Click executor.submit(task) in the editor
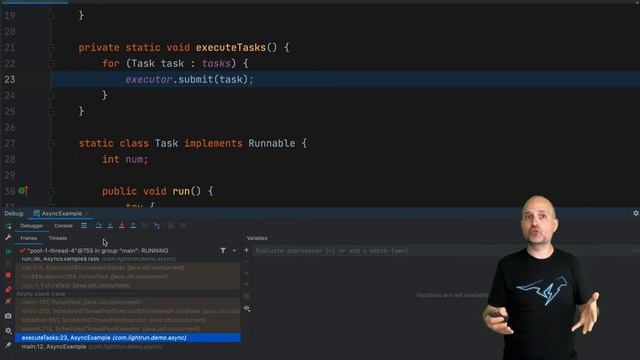 (189, 79)
